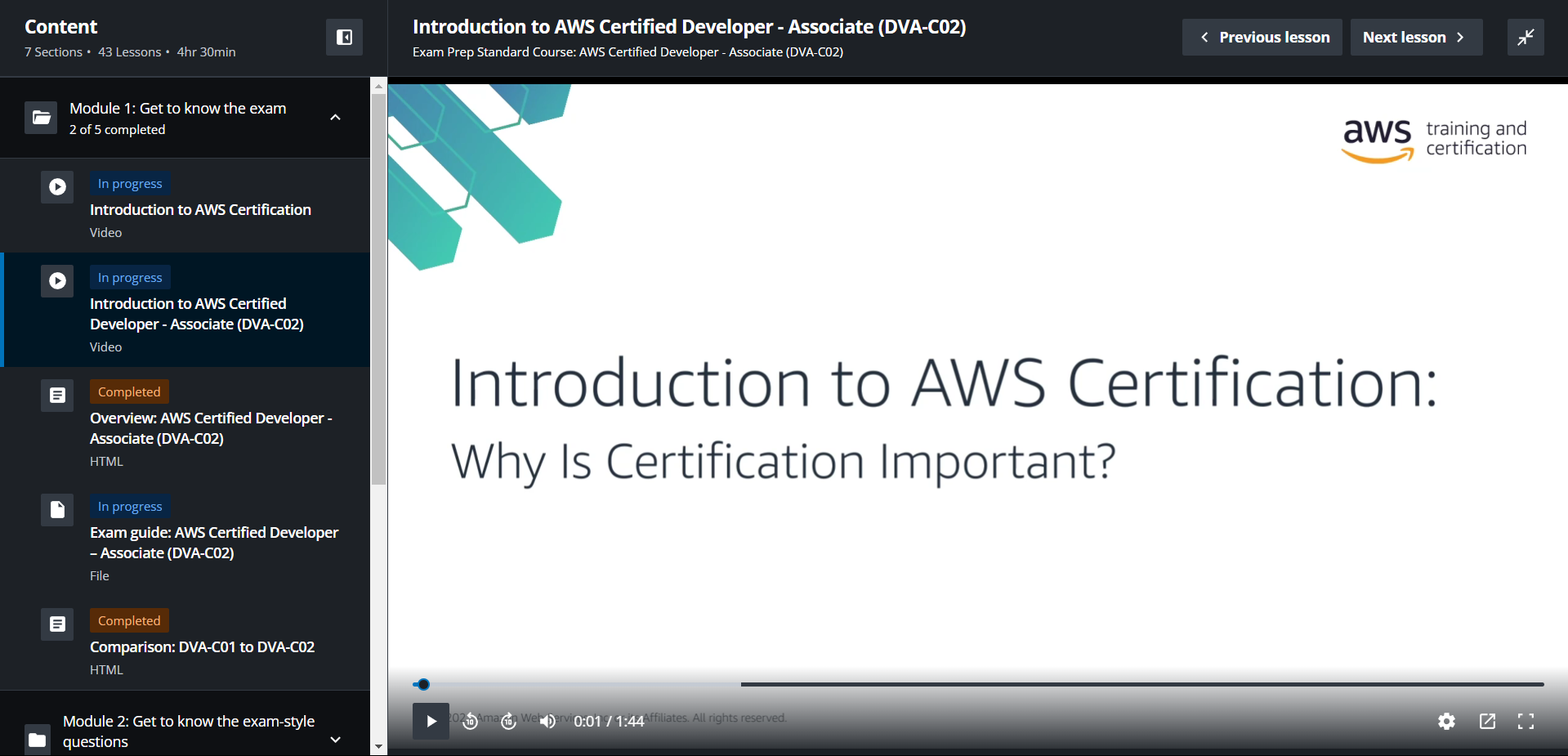Go to Next lesson

click(1416, 37)
